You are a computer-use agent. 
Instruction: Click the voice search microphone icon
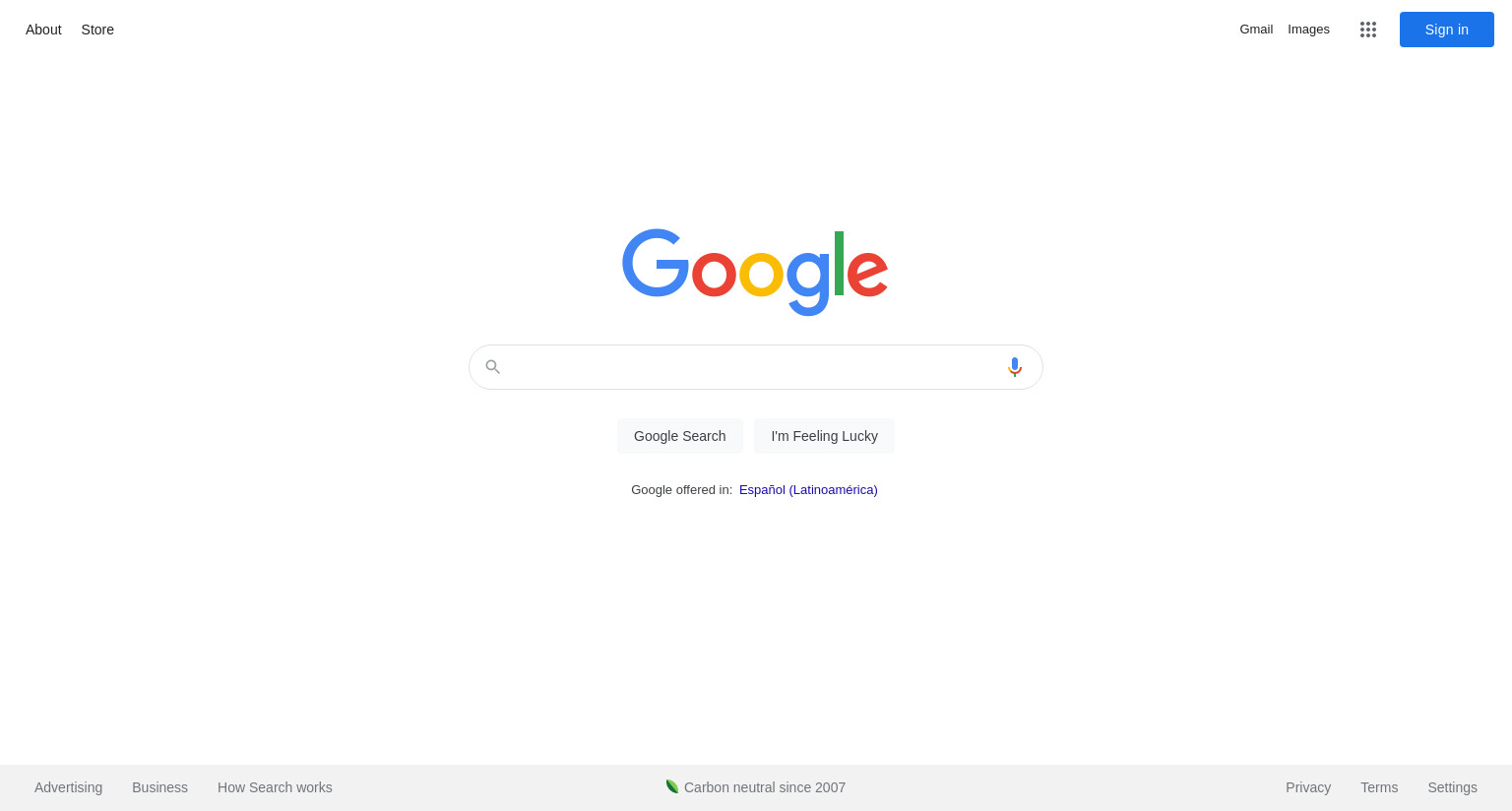(1015, 367)
